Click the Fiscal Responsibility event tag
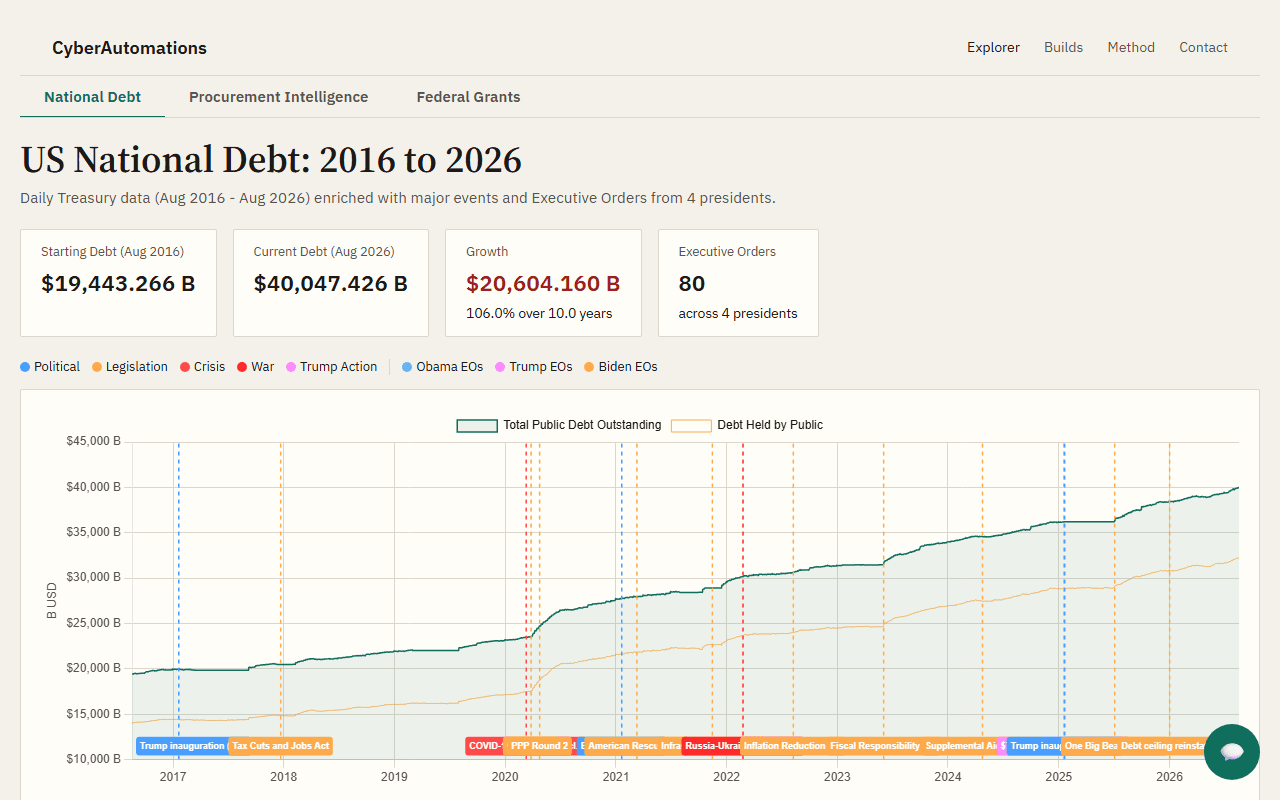 point(874,746)
